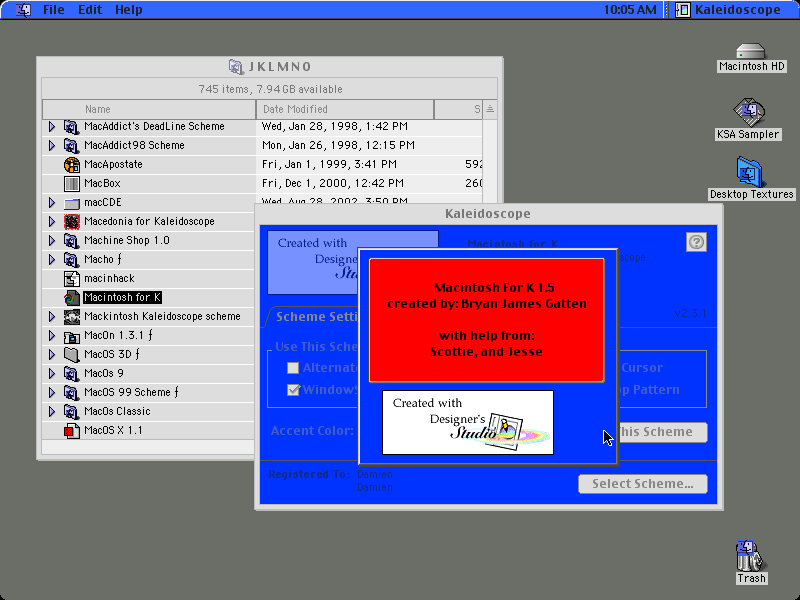Click the 10:05 AM menu bar clock
This screenshot has width=800, height=600.
(630, 10)
